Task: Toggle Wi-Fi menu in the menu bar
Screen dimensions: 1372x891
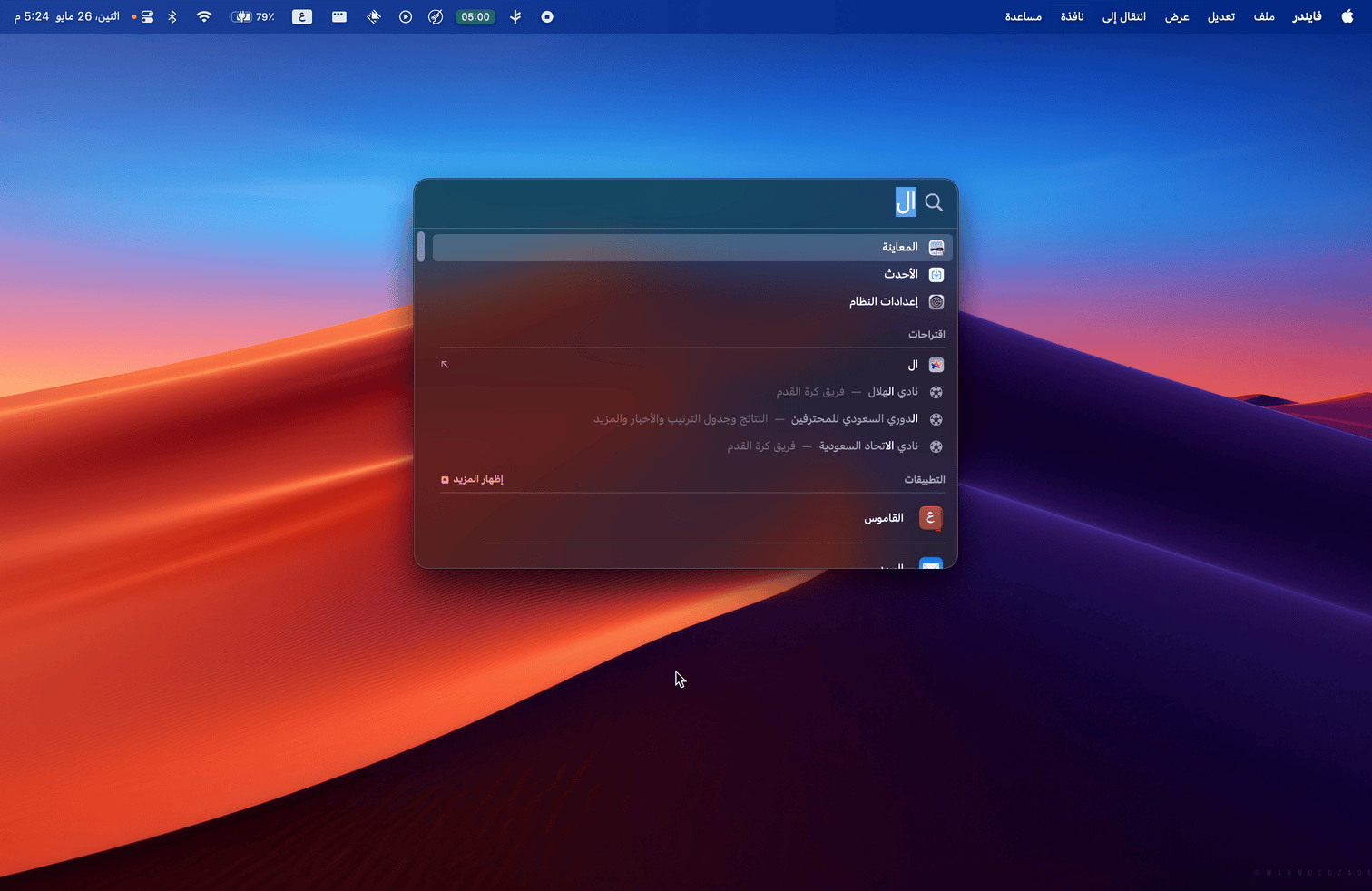Action: pyautogui.click(x=204, y=16)
